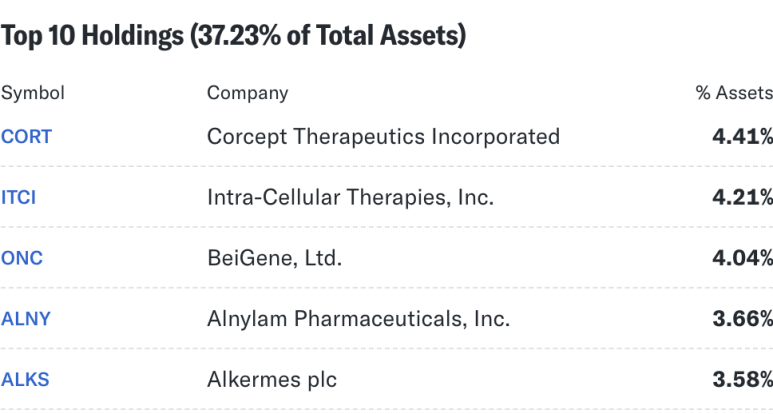Select the Alnylam Pharmaceuticals, Inc. company name
Screen dimensions: 773x414
click(x=358, y=319)
